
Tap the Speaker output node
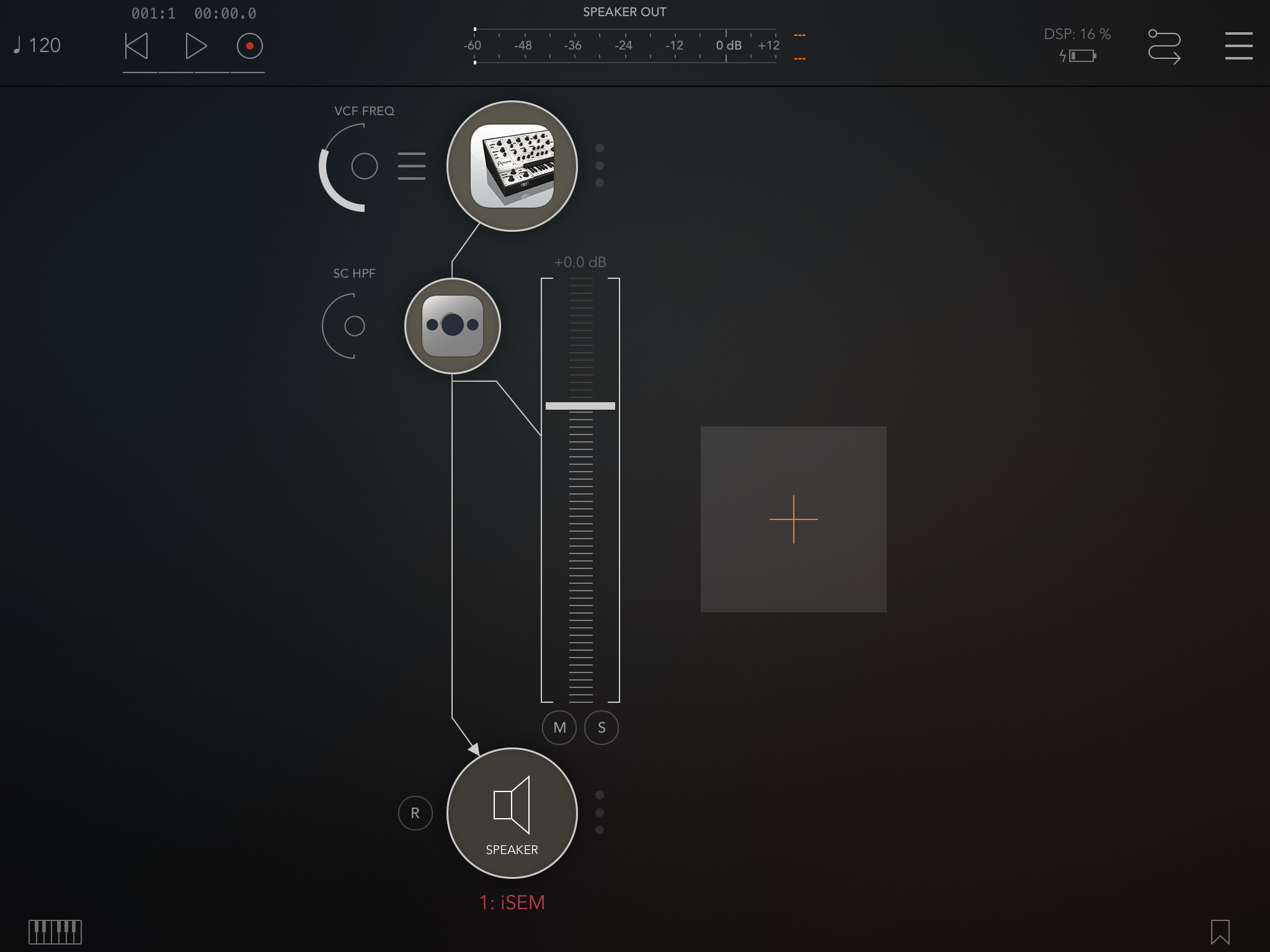[512, 813]
